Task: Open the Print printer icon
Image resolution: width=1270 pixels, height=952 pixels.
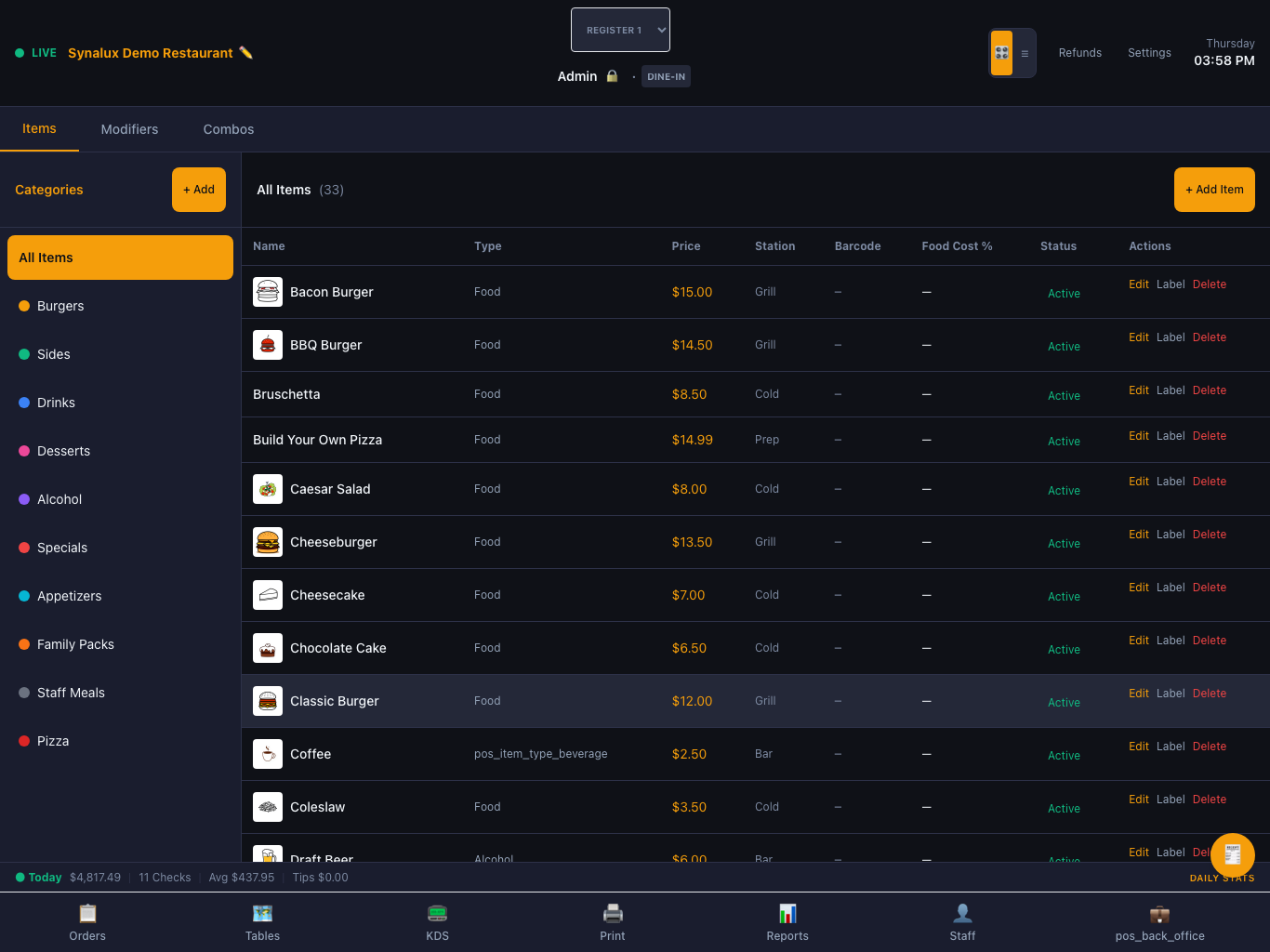Action: click(613, 914)
